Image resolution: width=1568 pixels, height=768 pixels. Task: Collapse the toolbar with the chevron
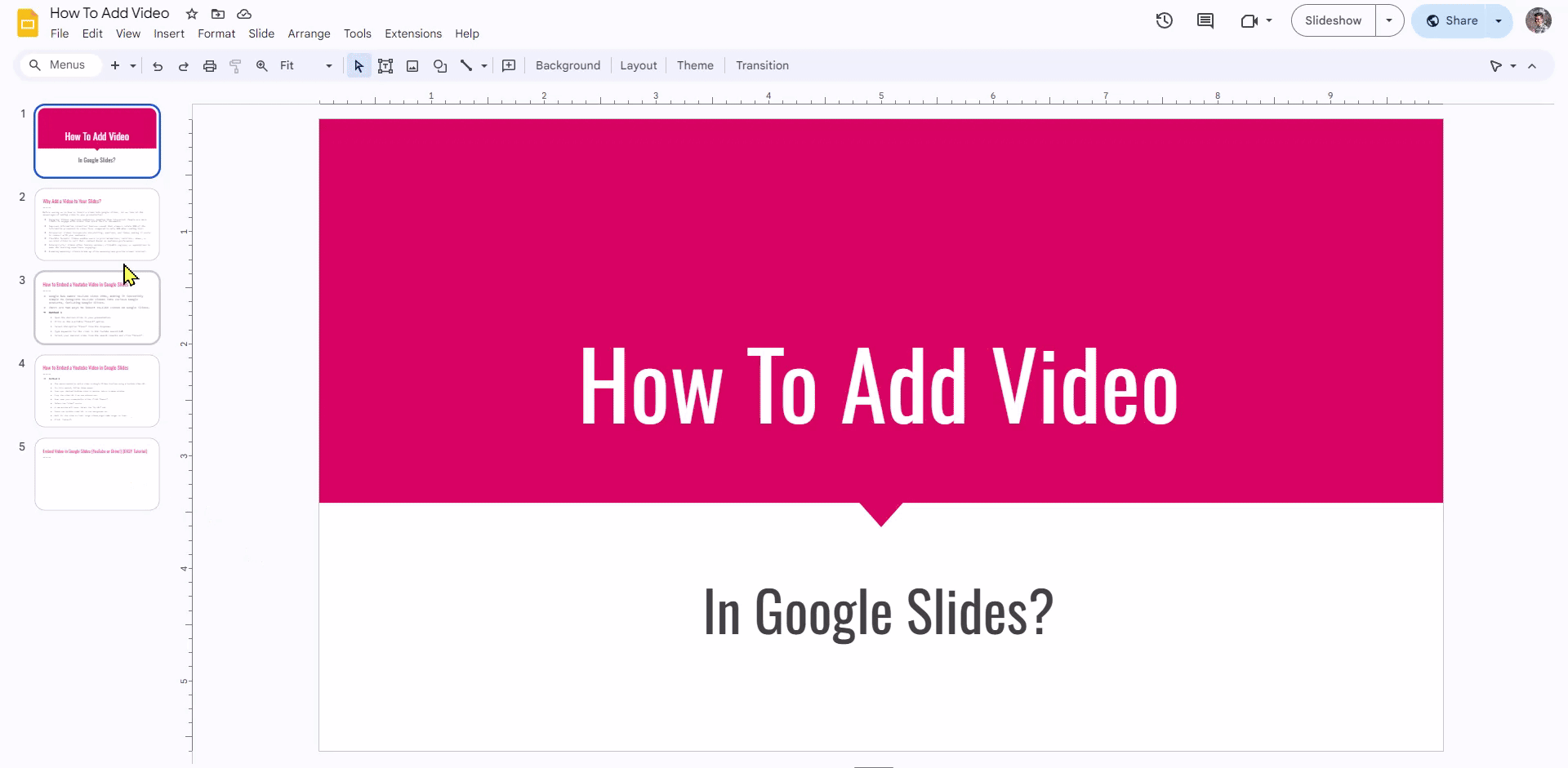1533,65
